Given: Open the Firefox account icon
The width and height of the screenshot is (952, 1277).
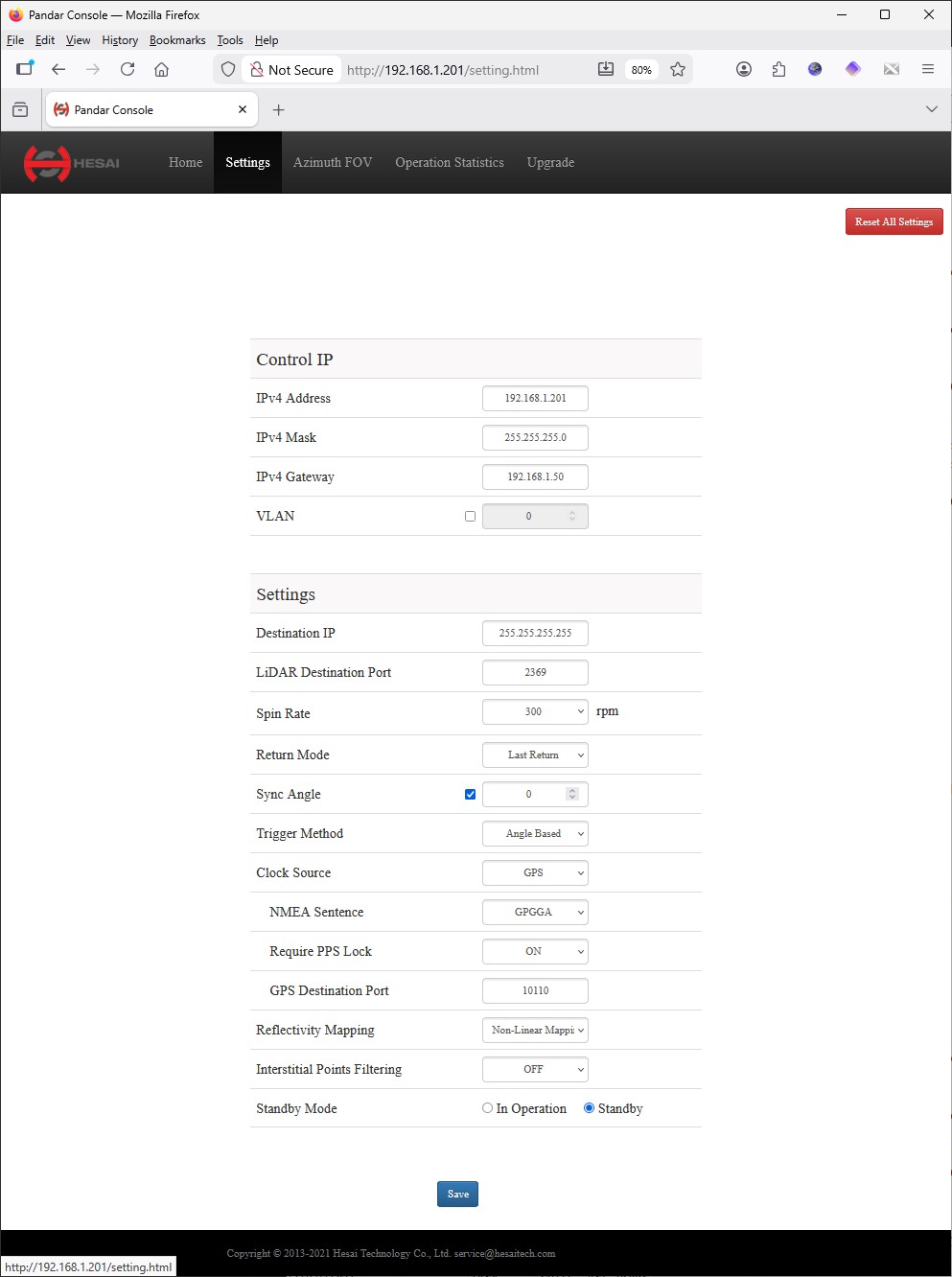Looking at the screenshot, I should click(743, 69).
